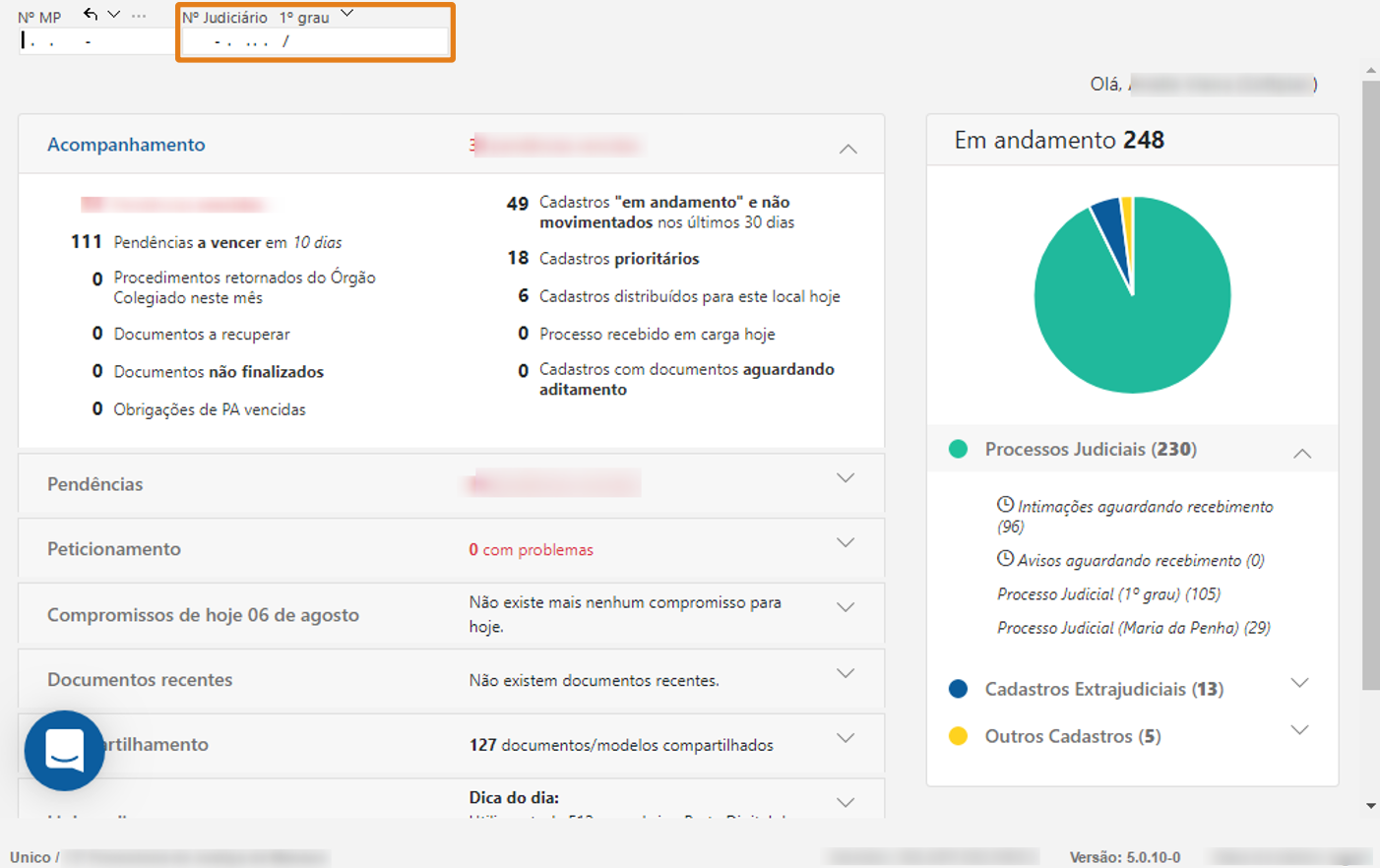
Task: Expand the documentos/modelos compartilhados section chevron
Action: point(846,738)
